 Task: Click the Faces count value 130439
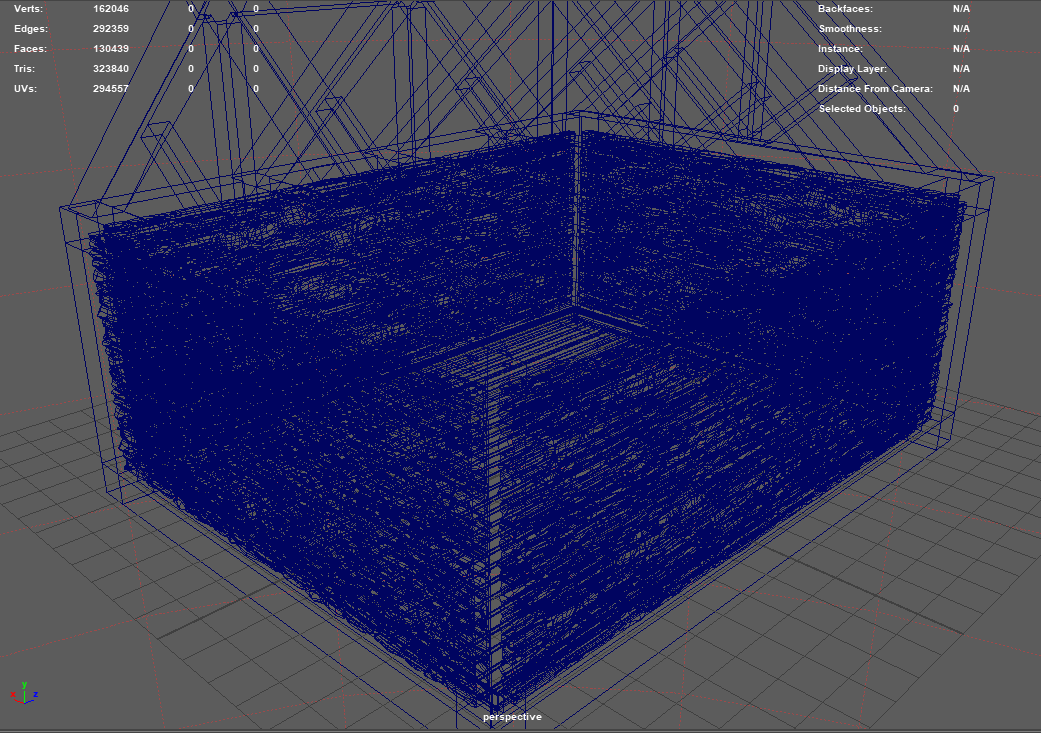[110, 48]
